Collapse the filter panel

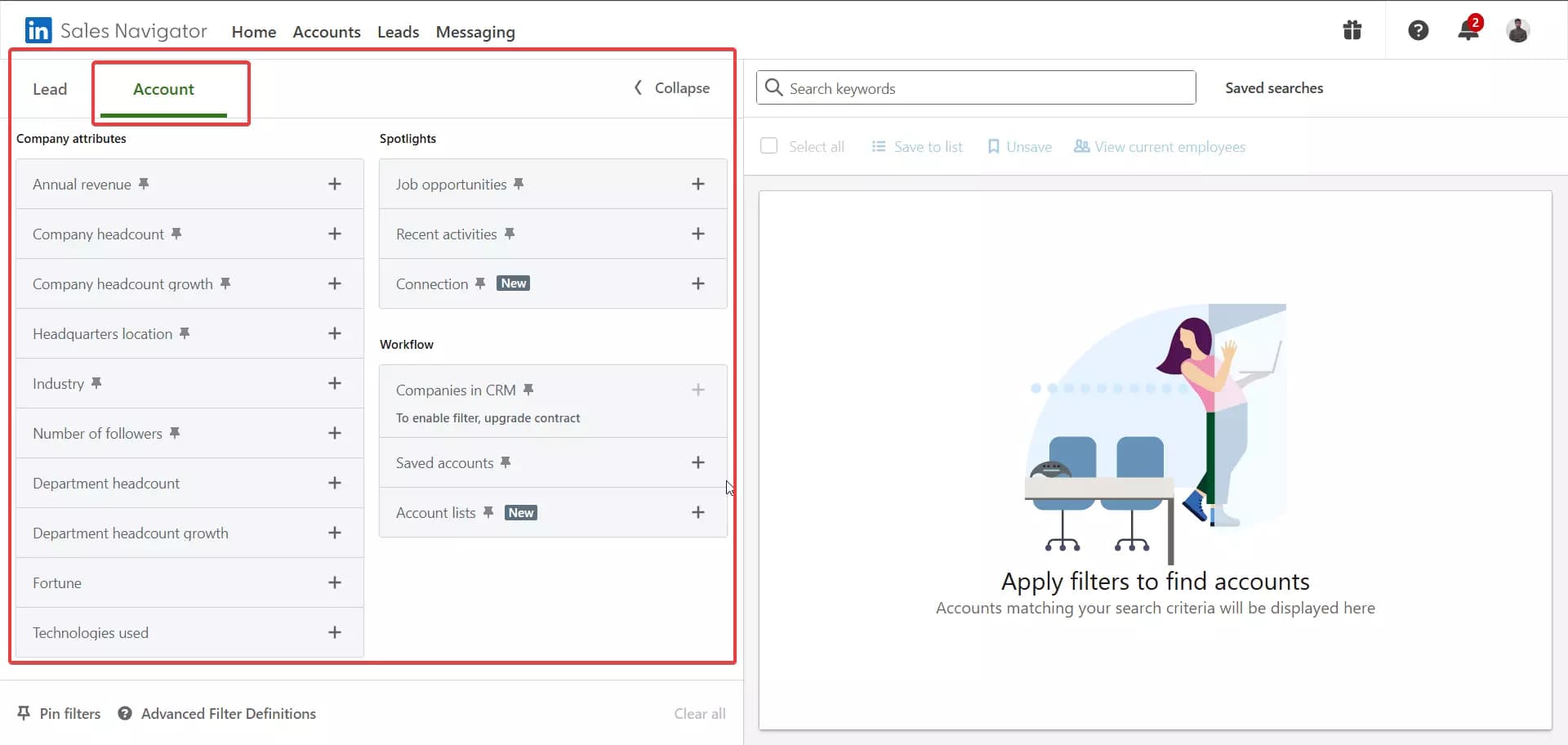pyautogui.click(x=672, y=88)
